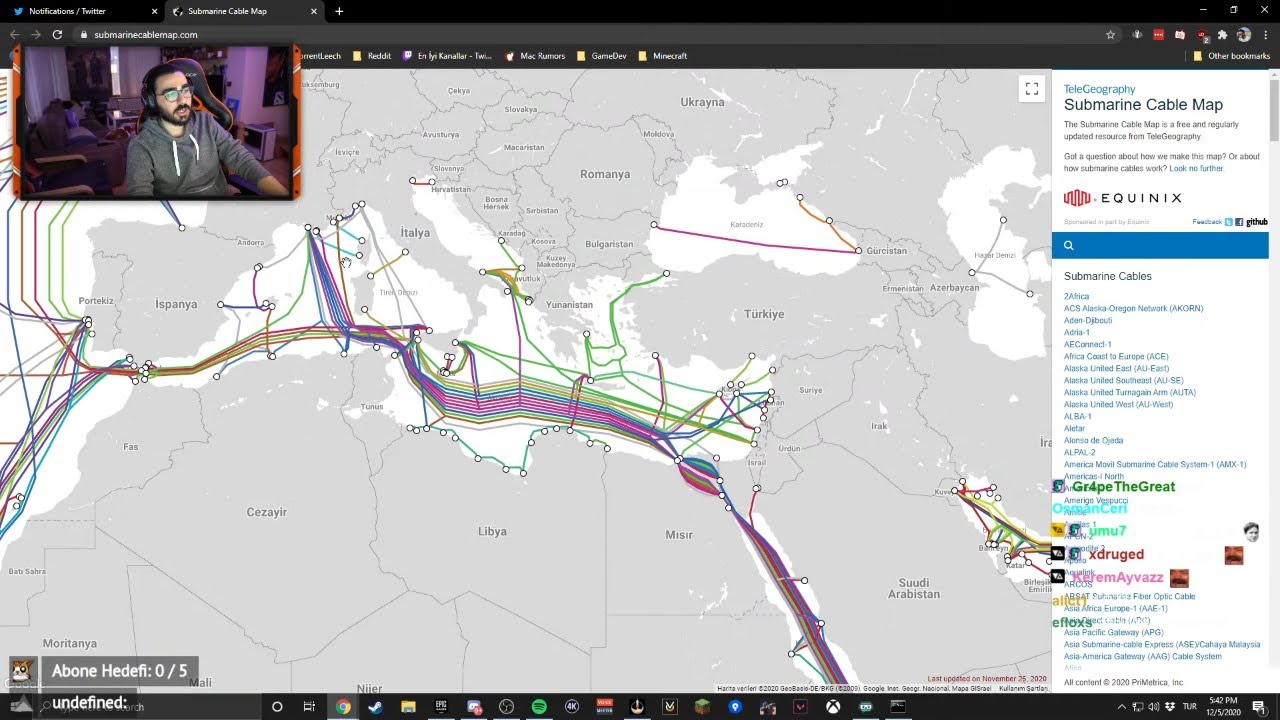Show hidden system tray icons

1121,707
